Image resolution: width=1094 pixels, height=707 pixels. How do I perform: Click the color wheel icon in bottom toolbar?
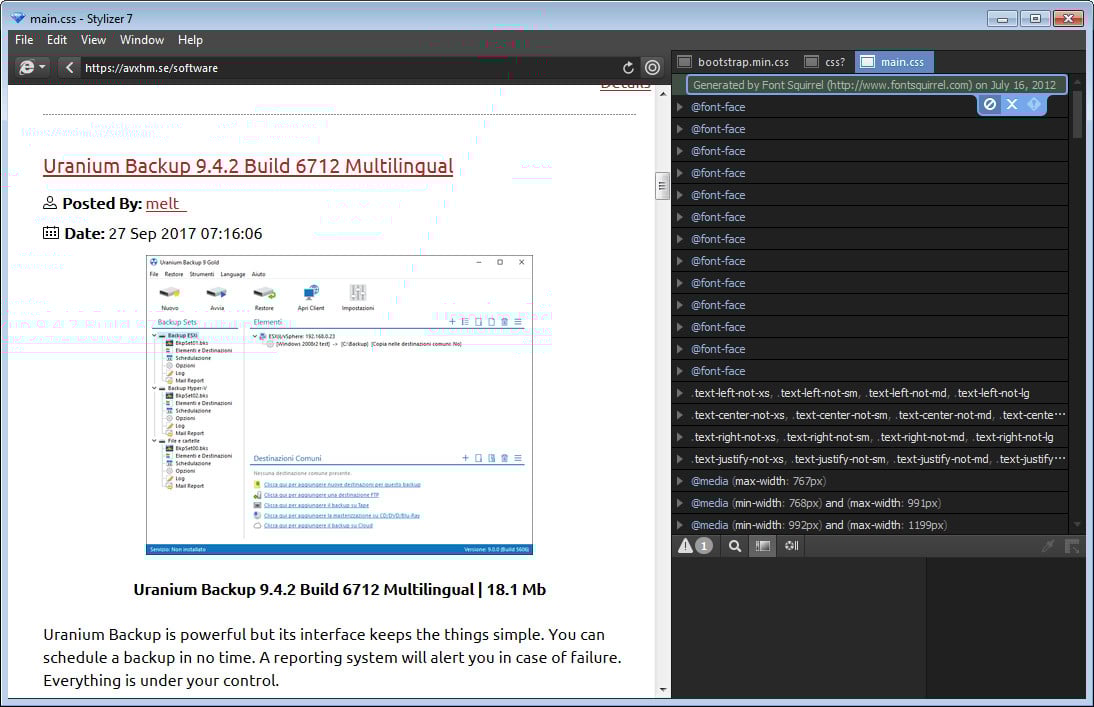pyautogui.click(x=791, y=546)
